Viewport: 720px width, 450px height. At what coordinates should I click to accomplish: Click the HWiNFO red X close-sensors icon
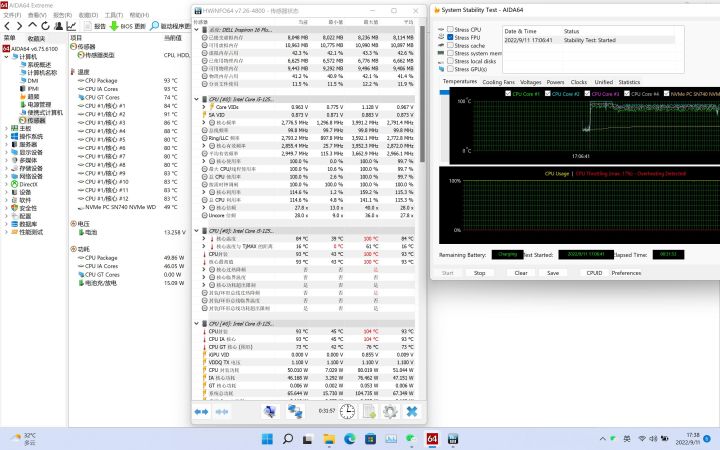[413, 411]
